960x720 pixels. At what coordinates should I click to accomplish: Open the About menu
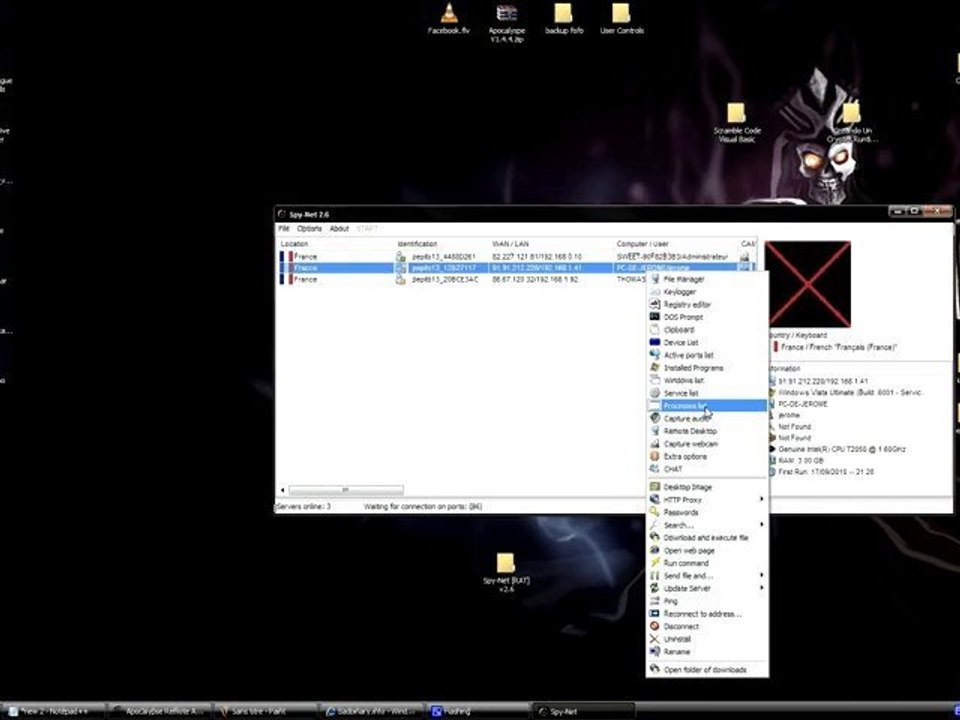(339, 228)
